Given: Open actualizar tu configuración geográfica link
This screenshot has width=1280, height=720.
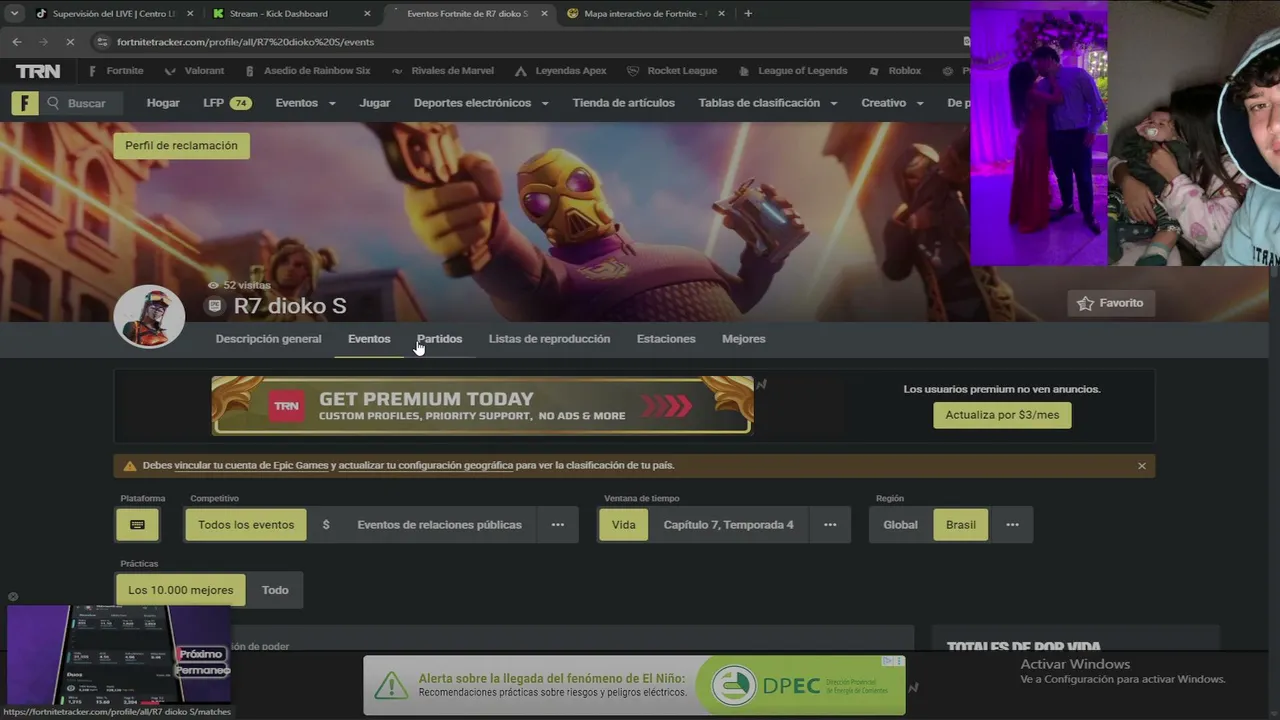Looking at the screenshot, I should click(x=426, y=466).
